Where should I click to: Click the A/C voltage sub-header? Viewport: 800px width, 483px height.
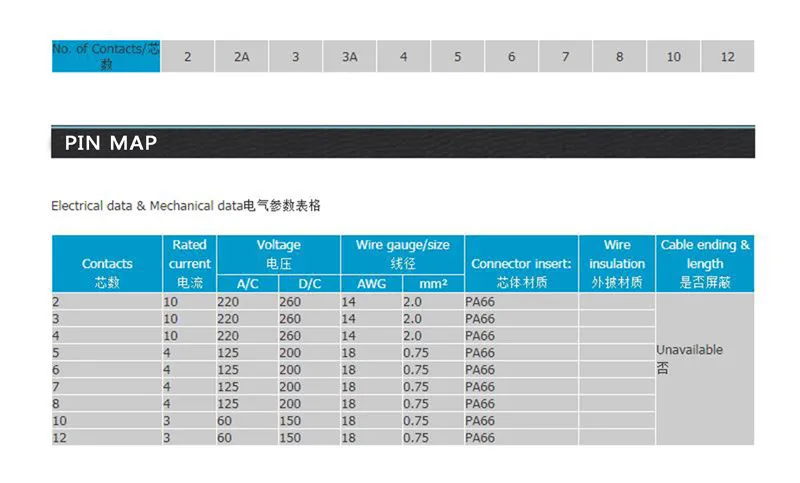click(x=247, y=284)
